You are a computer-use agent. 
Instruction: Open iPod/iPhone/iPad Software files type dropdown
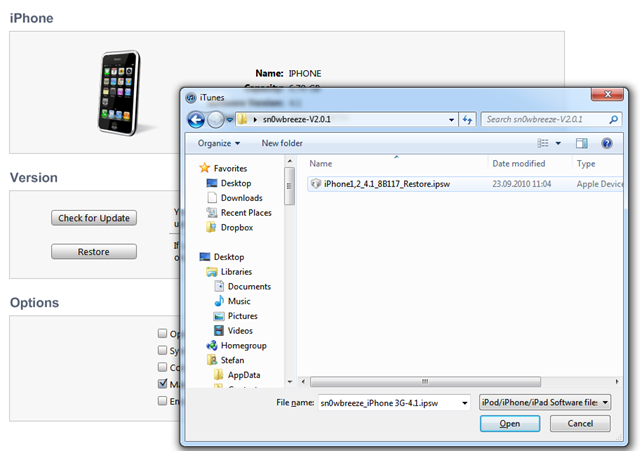tap(545, 402)
